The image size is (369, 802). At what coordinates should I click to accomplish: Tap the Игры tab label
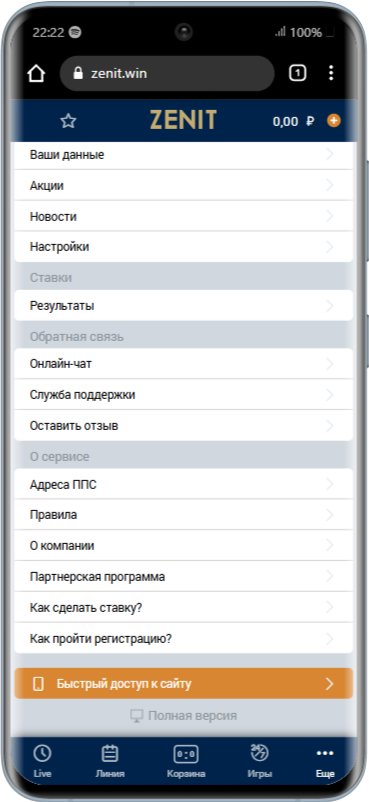pos(259,773)
